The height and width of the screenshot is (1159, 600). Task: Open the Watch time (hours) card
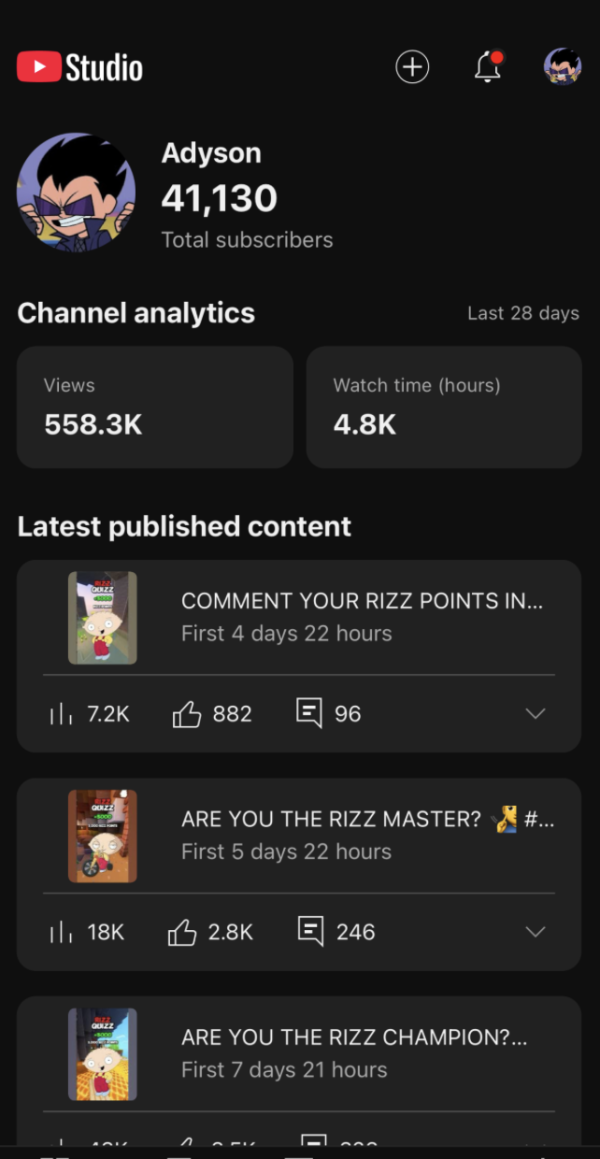click(443, 407)
